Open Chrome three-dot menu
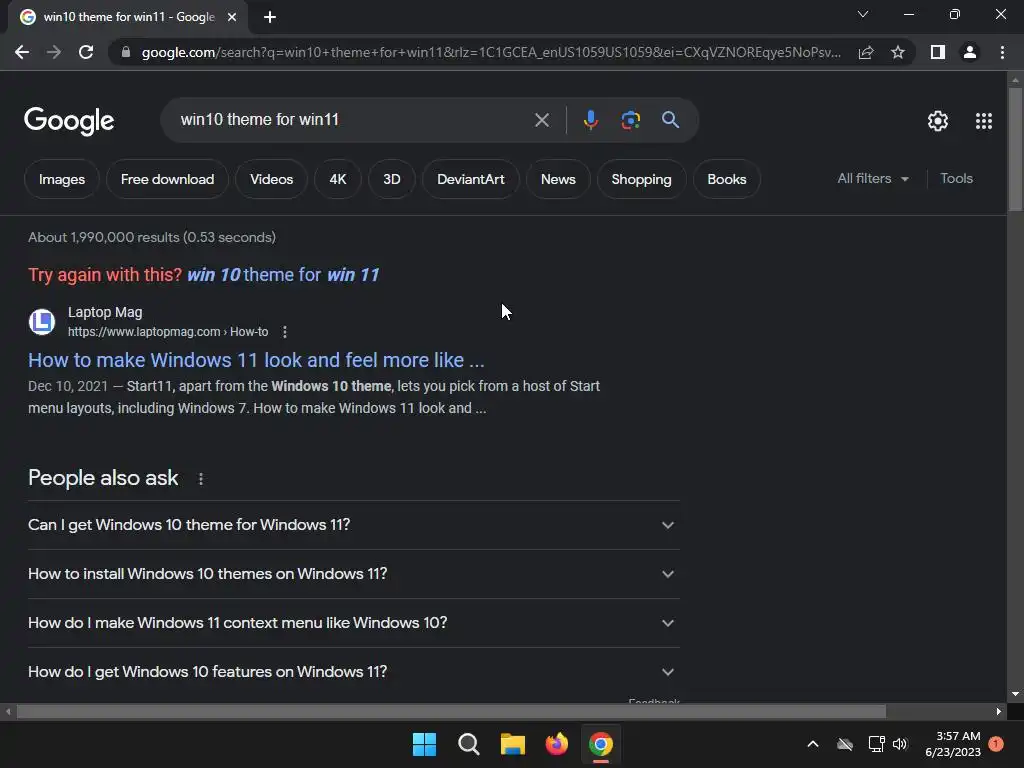This screenshot has height=768, width=1024. [x=1002, y=52]
